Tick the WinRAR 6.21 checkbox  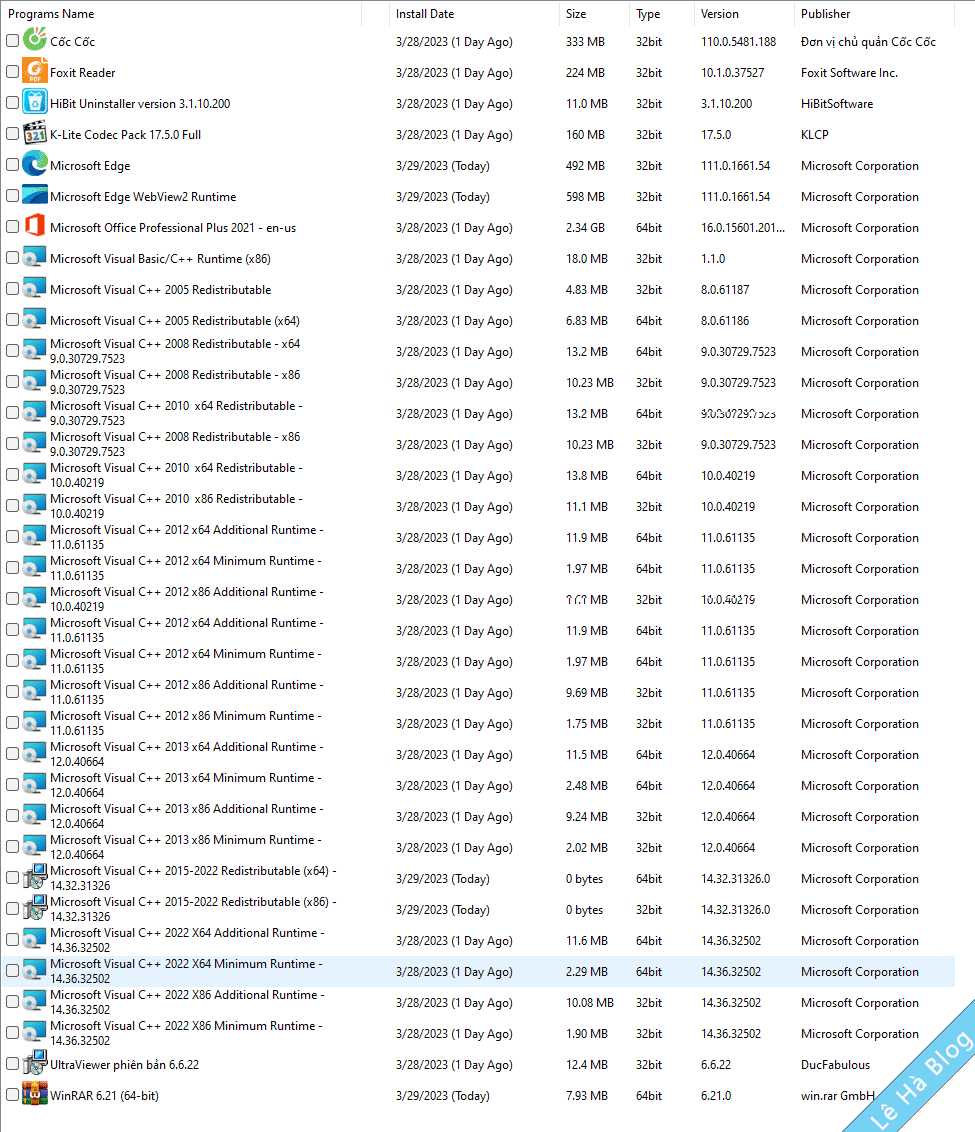pos(12,1094)
